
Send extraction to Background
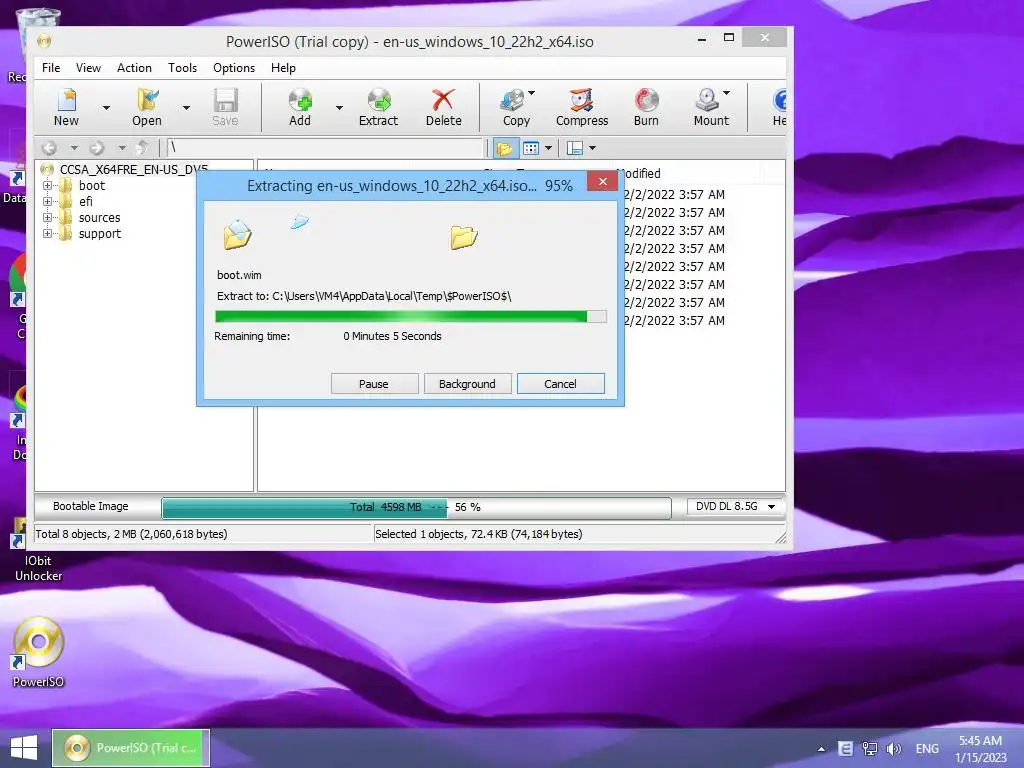click(x=467, y=384)
